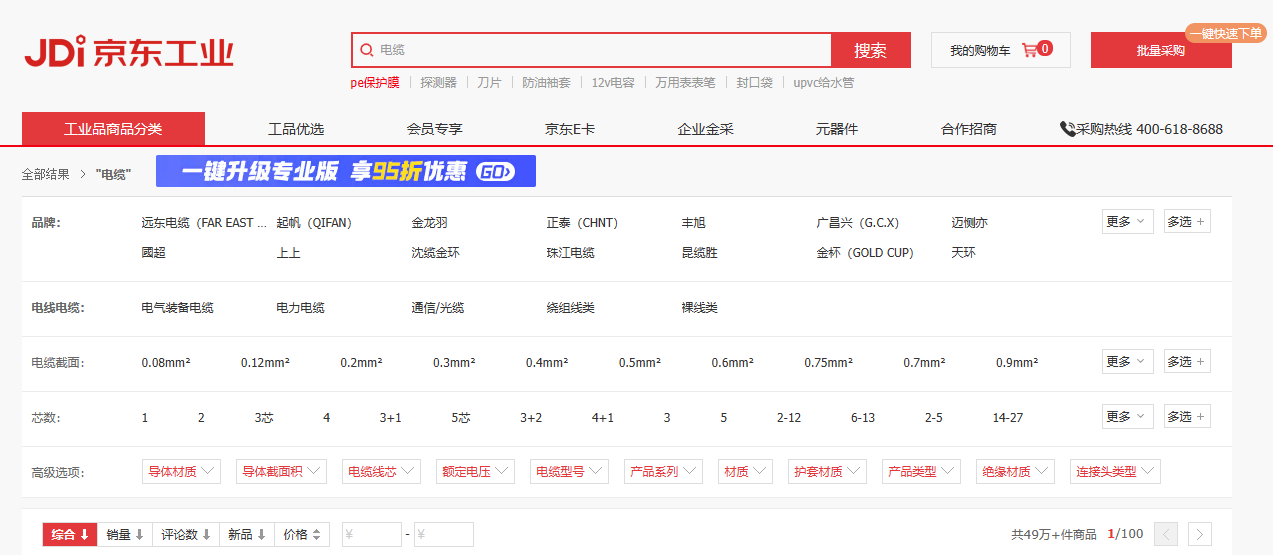Open the 导体材质 dropdown filter

click(185, 472)
